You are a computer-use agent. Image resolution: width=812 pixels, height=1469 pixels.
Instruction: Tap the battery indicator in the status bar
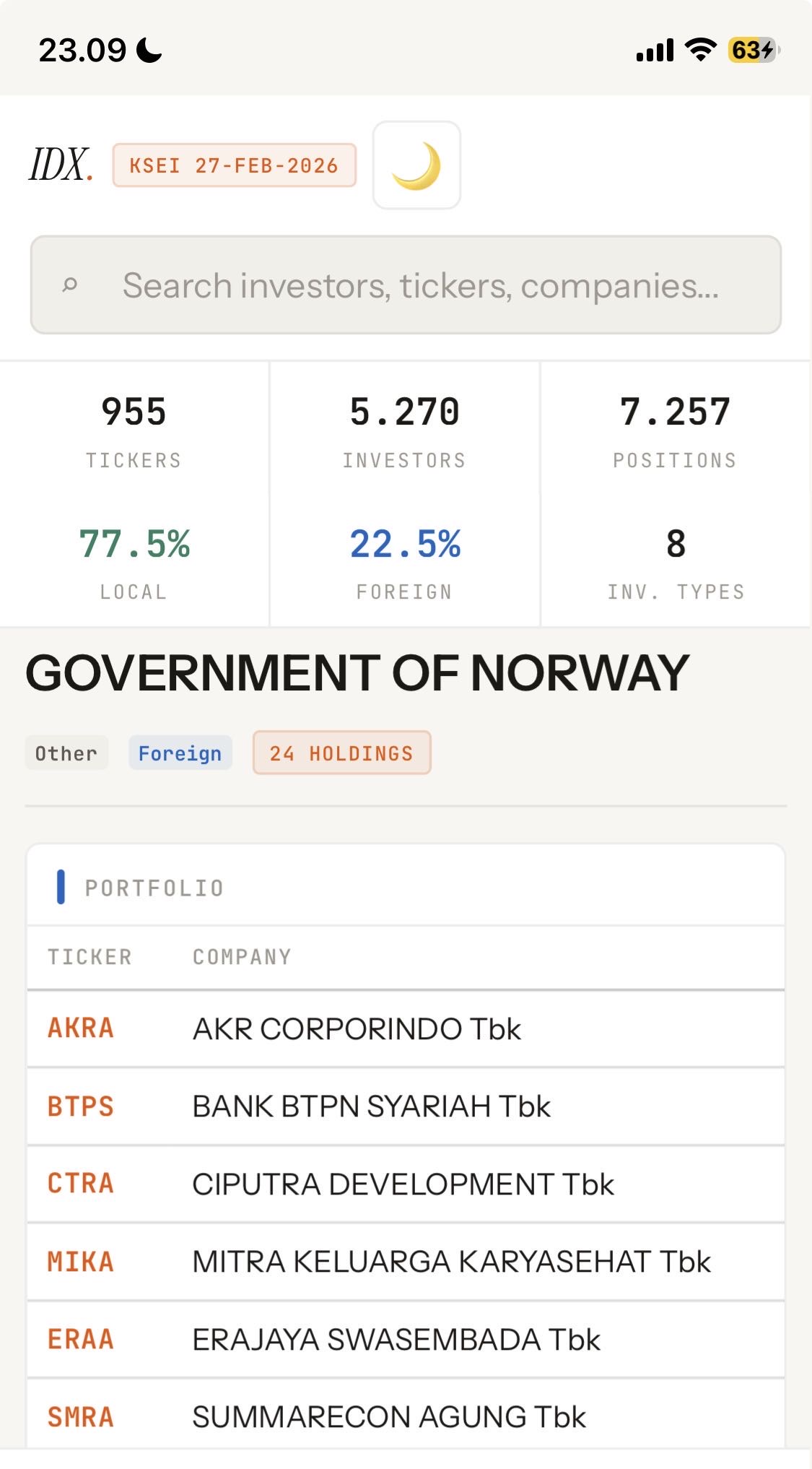(753, 50)
